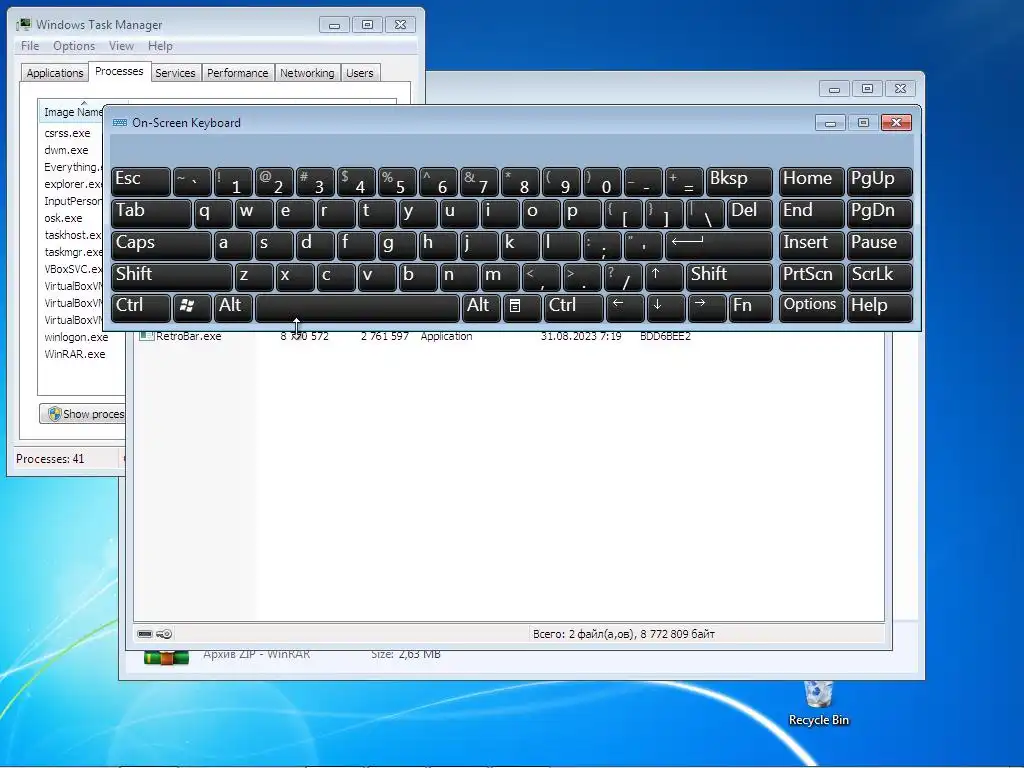The image size is (1024, 768).
Task: Hit the Pause key
Action: 879,245
